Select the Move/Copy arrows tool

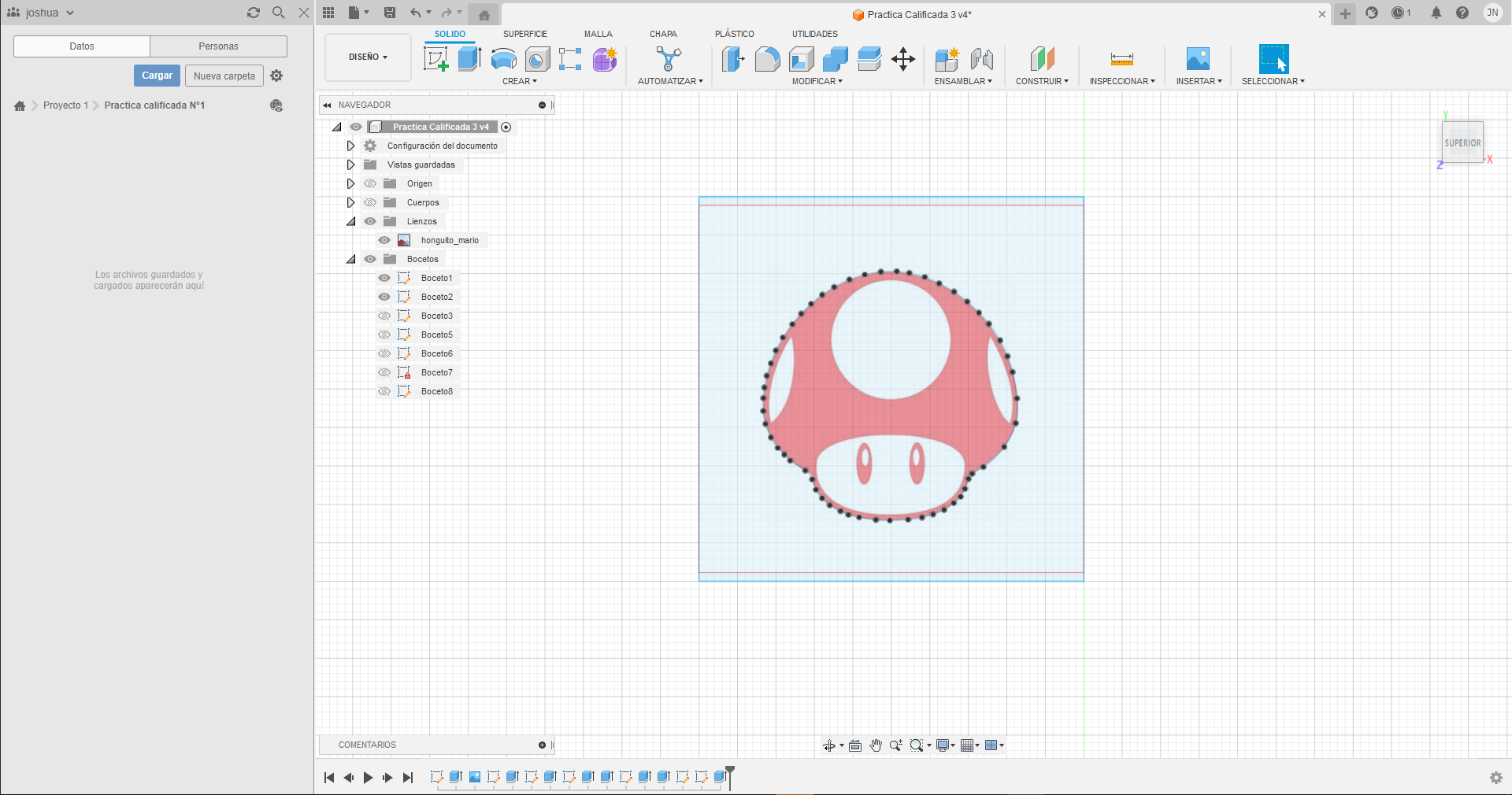pos(902,59)
